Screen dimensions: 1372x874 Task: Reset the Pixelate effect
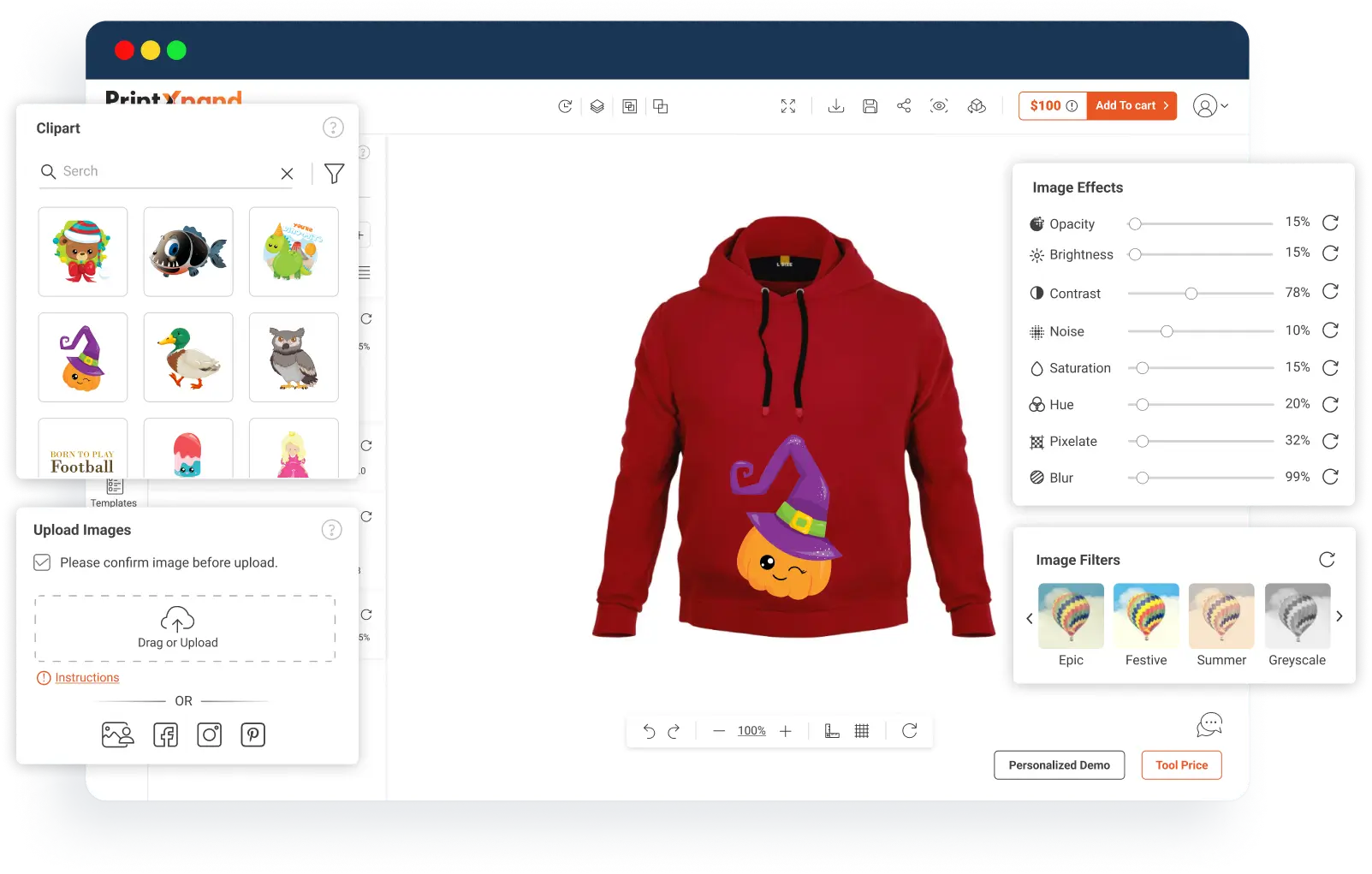(1330, 441)
